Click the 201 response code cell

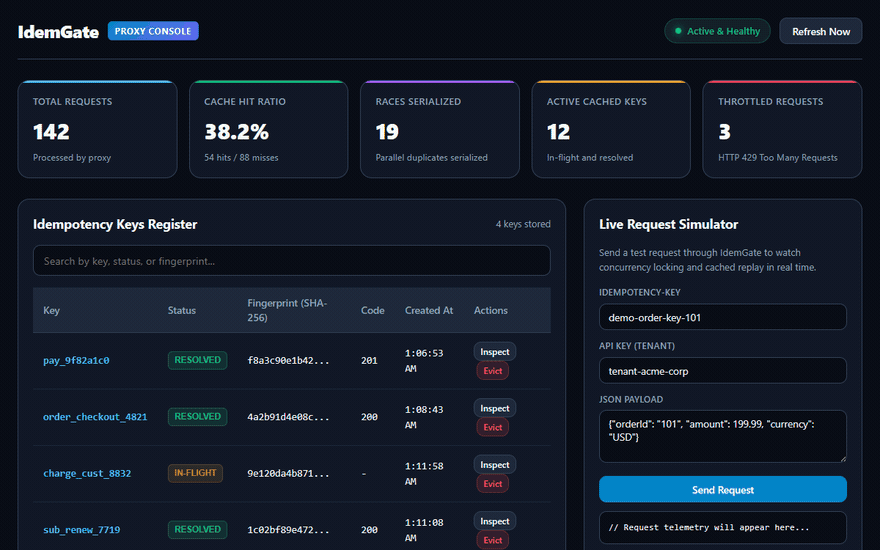click(x=369, y=360)
